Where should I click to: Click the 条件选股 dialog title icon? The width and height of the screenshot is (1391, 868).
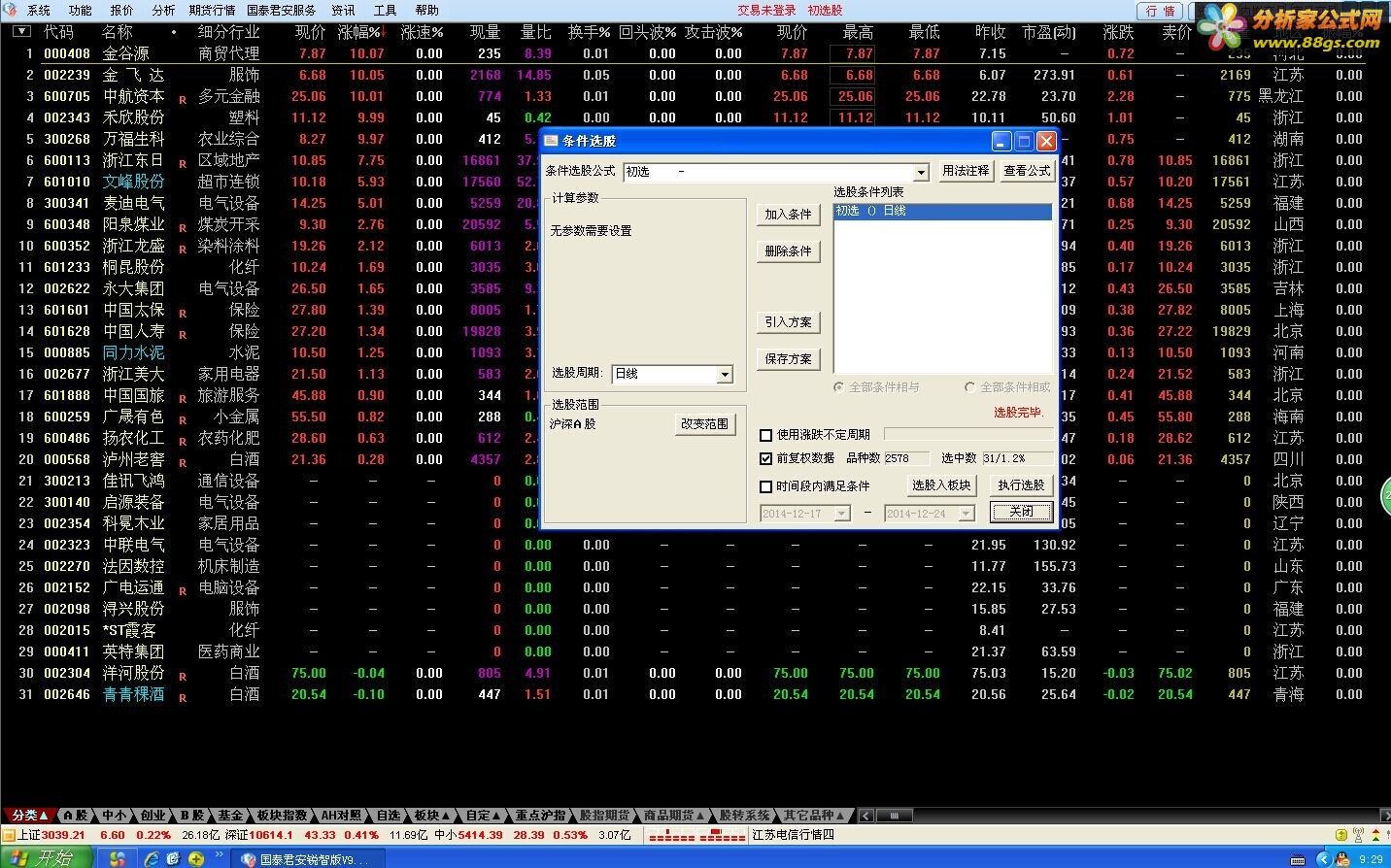[x=551, y=141]
